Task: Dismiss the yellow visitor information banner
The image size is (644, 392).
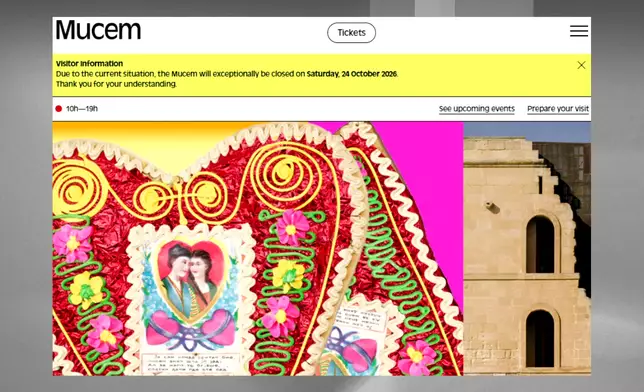Action: 581,65
